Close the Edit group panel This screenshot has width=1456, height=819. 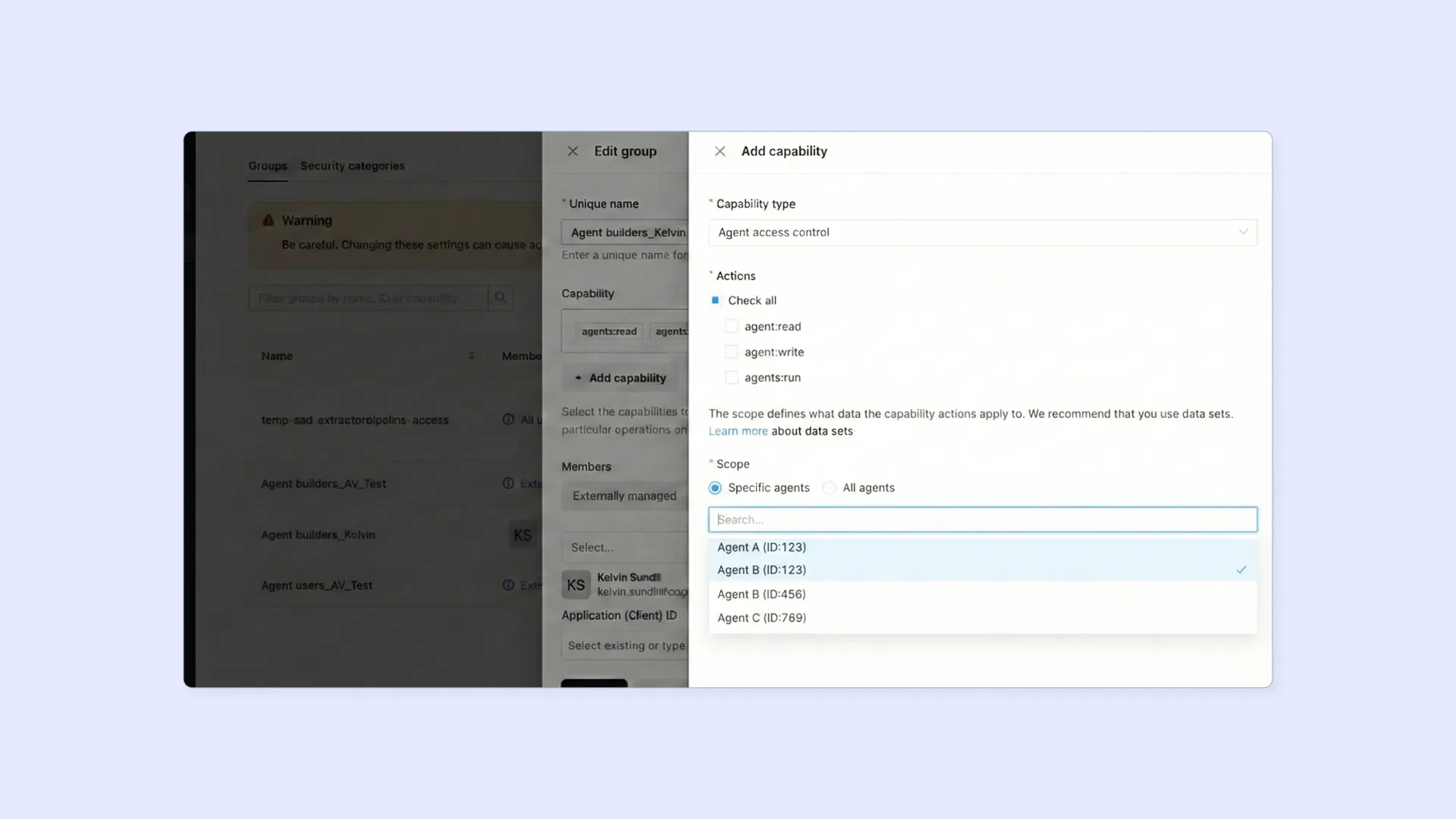tap(573, 151)
